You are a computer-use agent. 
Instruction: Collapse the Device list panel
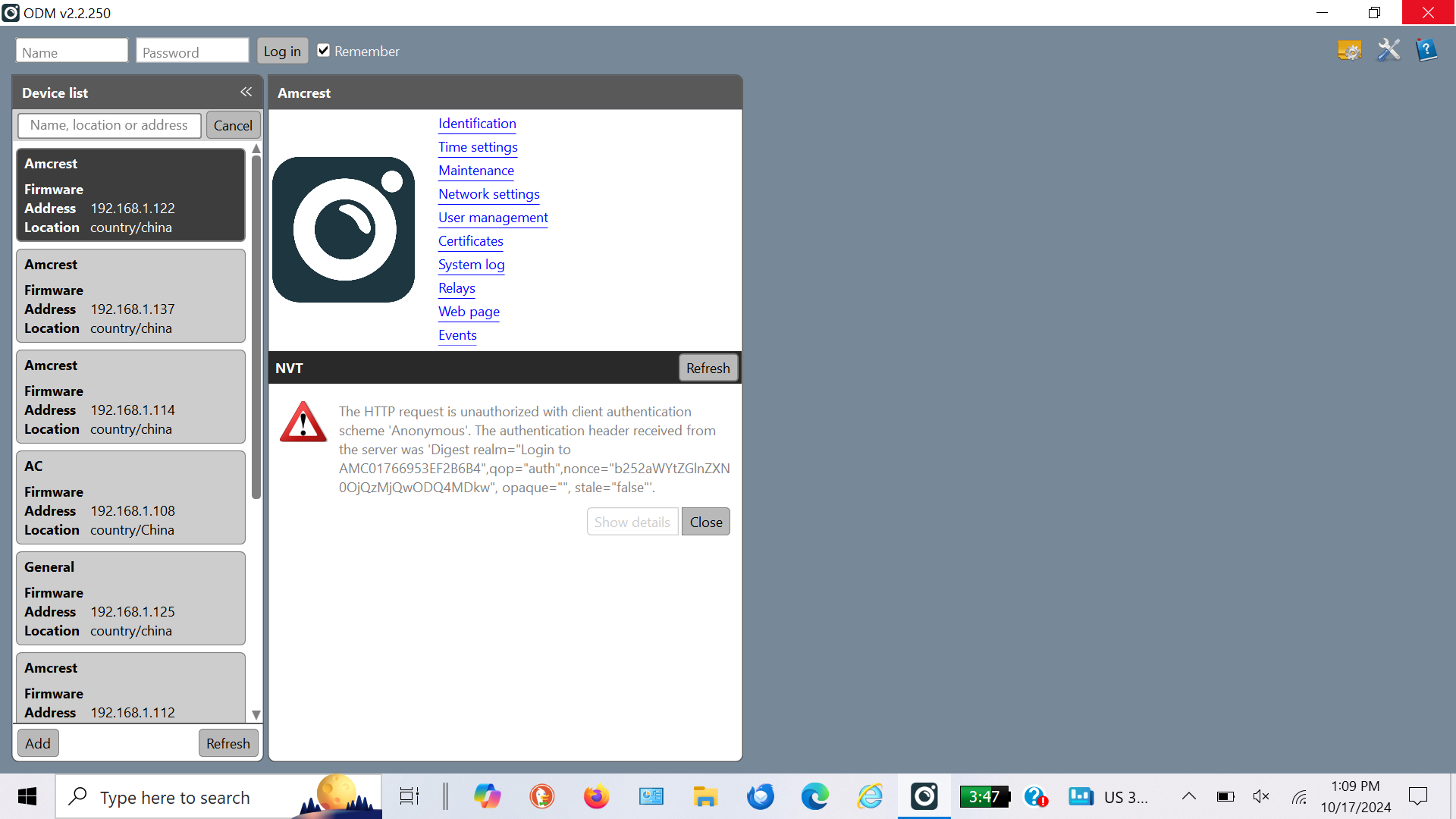point(246,92)
